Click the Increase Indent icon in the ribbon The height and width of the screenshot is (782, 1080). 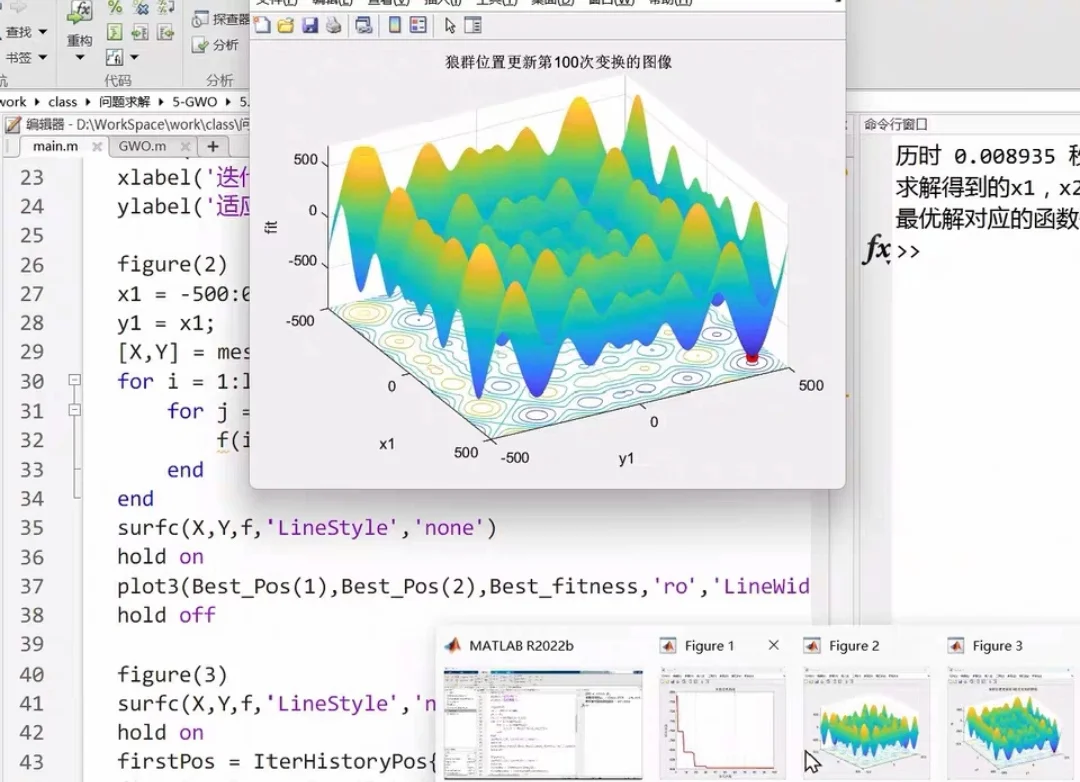click(141, 32)
